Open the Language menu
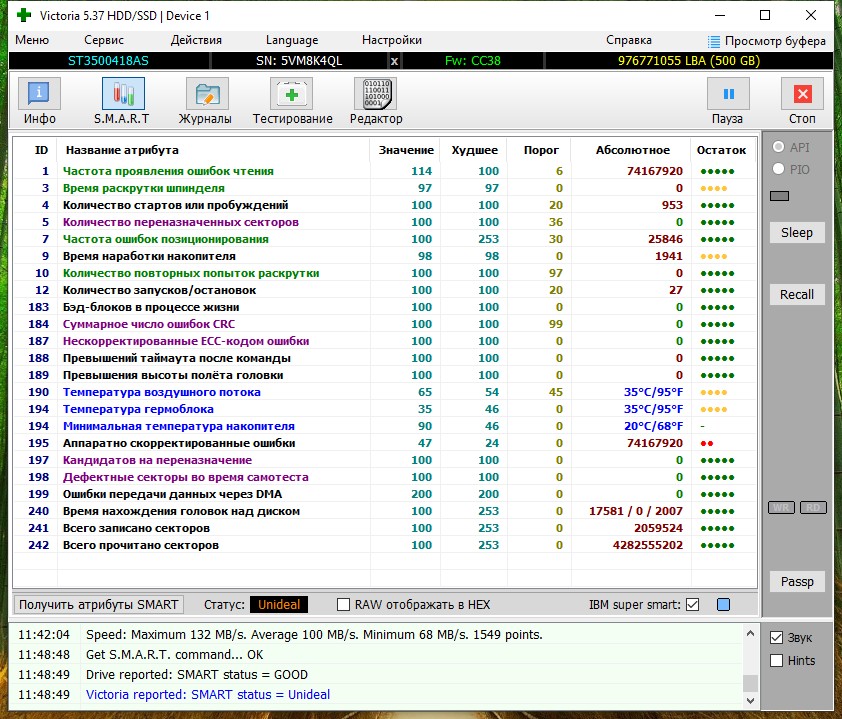The width and height of the screenshot is (842, 719). [x=292, y=40]
